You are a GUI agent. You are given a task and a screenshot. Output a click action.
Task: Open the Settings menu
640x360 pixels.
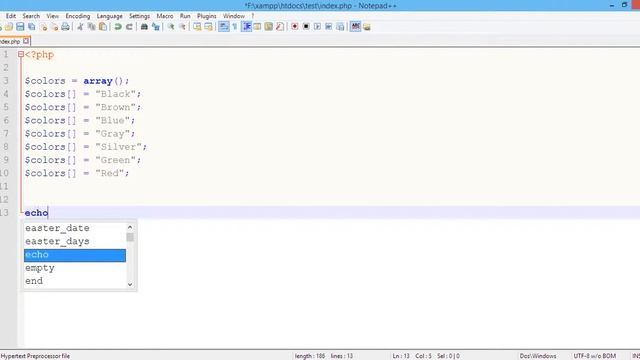(x=139, y=16)
